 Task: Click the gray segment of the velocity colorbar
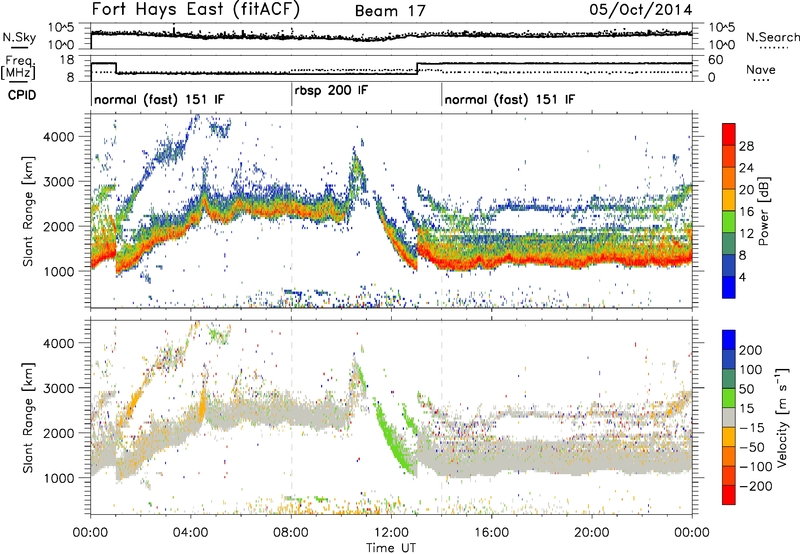click(729, 418)
